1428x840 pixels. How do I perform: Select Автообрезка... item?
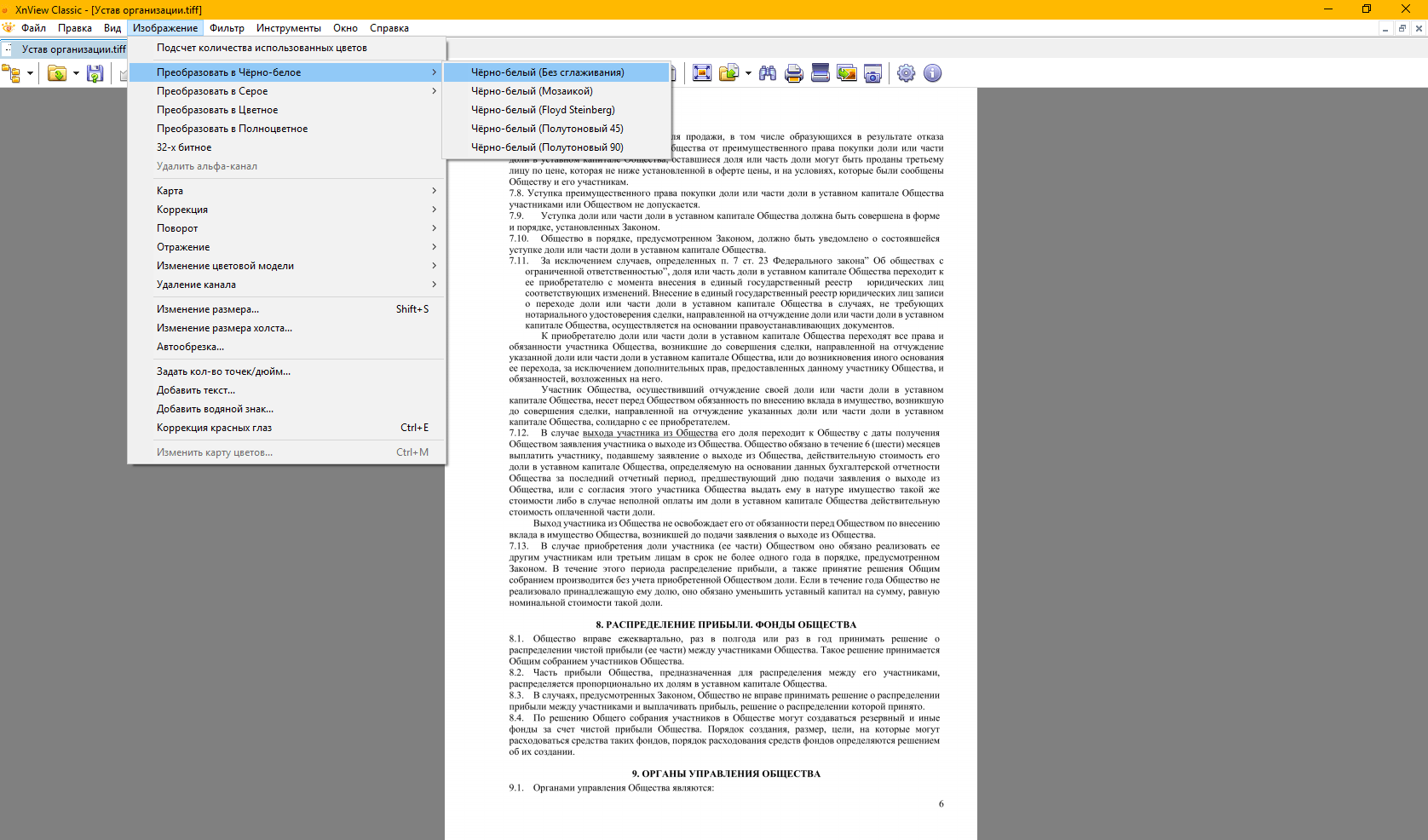tap(287, 347)
